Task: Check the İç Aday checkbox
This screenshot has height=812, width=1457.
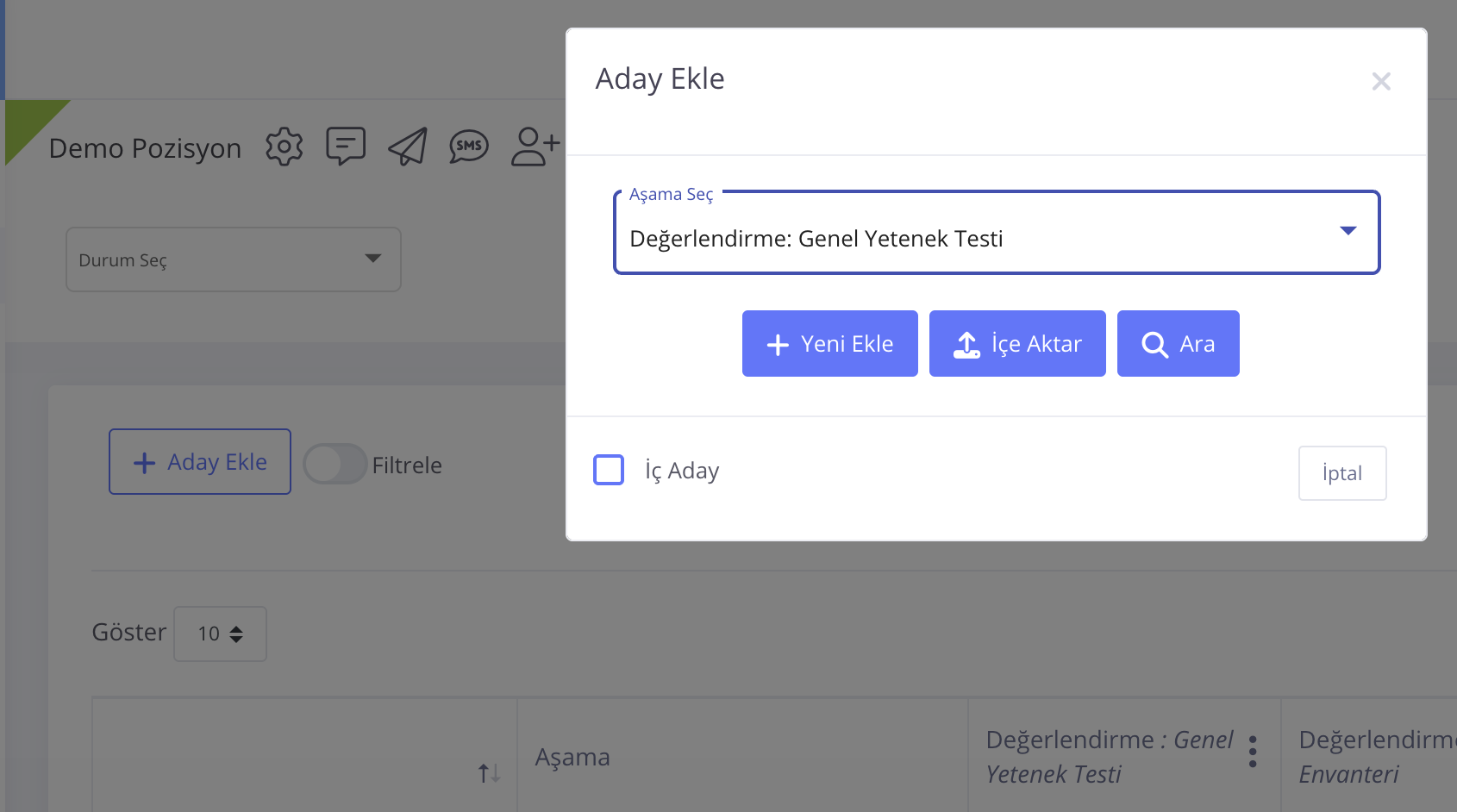Action: click(609, 470)
